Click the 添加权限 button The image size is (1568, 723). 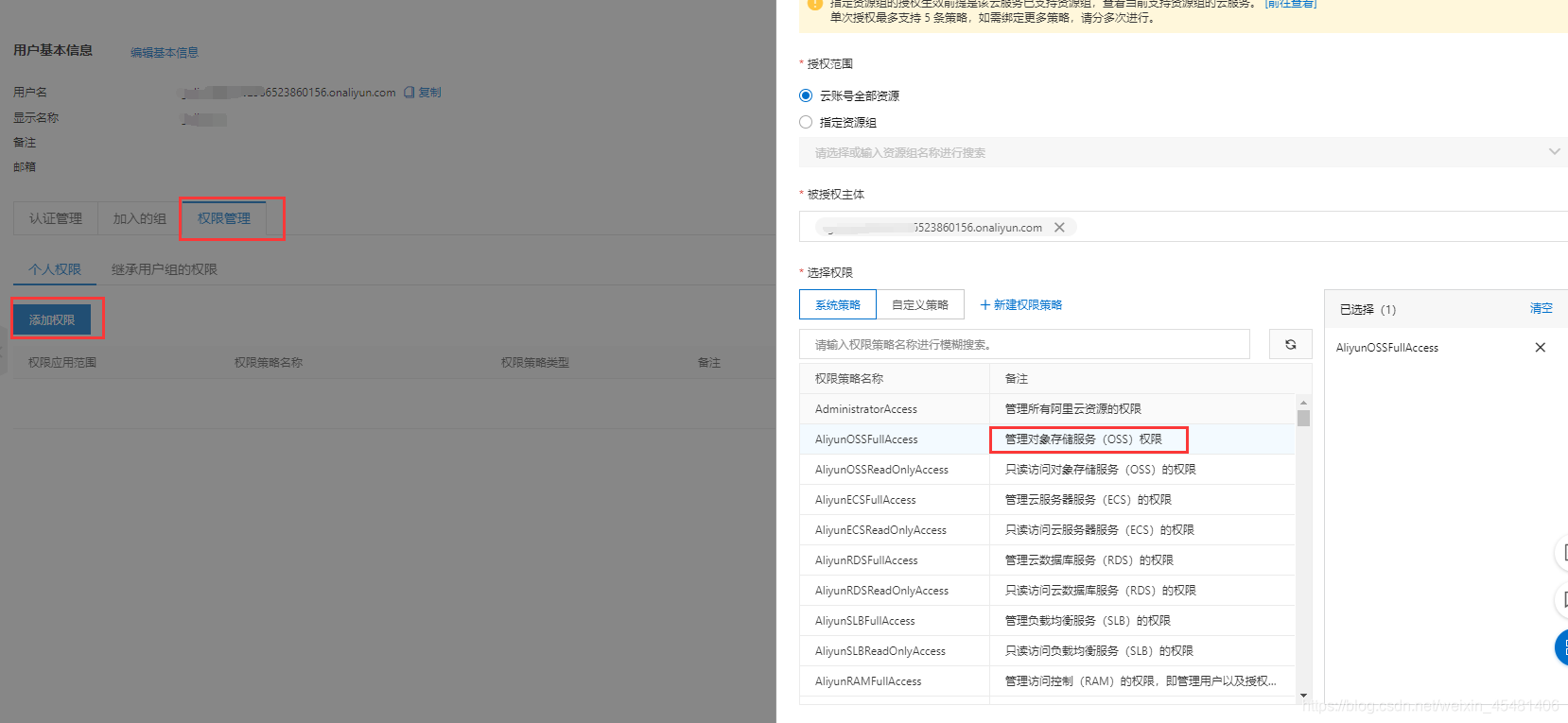point(52,320)
